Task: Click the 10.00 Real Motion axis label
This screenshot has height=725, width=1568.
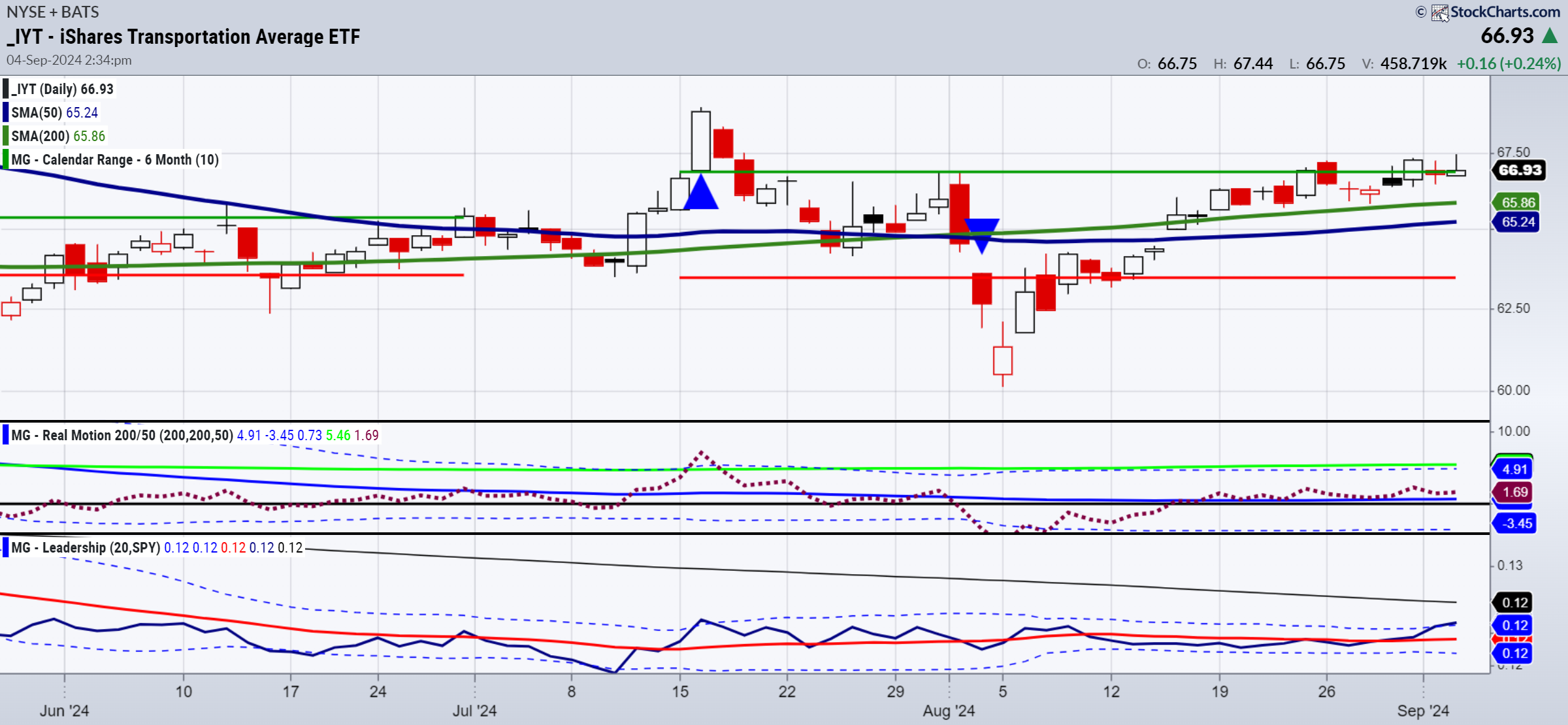Action: point(1513,431)
